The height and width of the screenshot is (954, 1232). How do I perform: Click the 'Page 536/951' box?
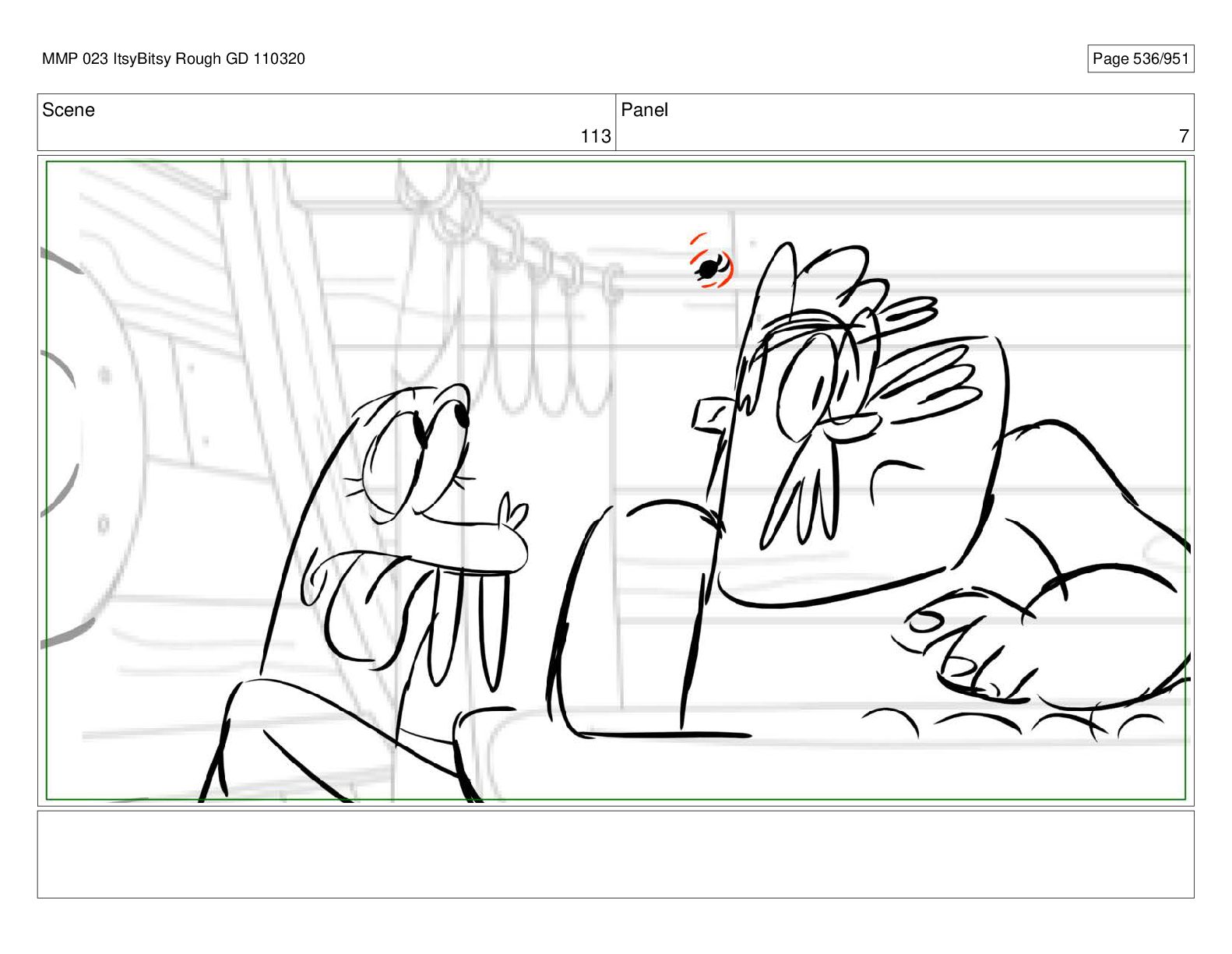tap(1140, 59)
